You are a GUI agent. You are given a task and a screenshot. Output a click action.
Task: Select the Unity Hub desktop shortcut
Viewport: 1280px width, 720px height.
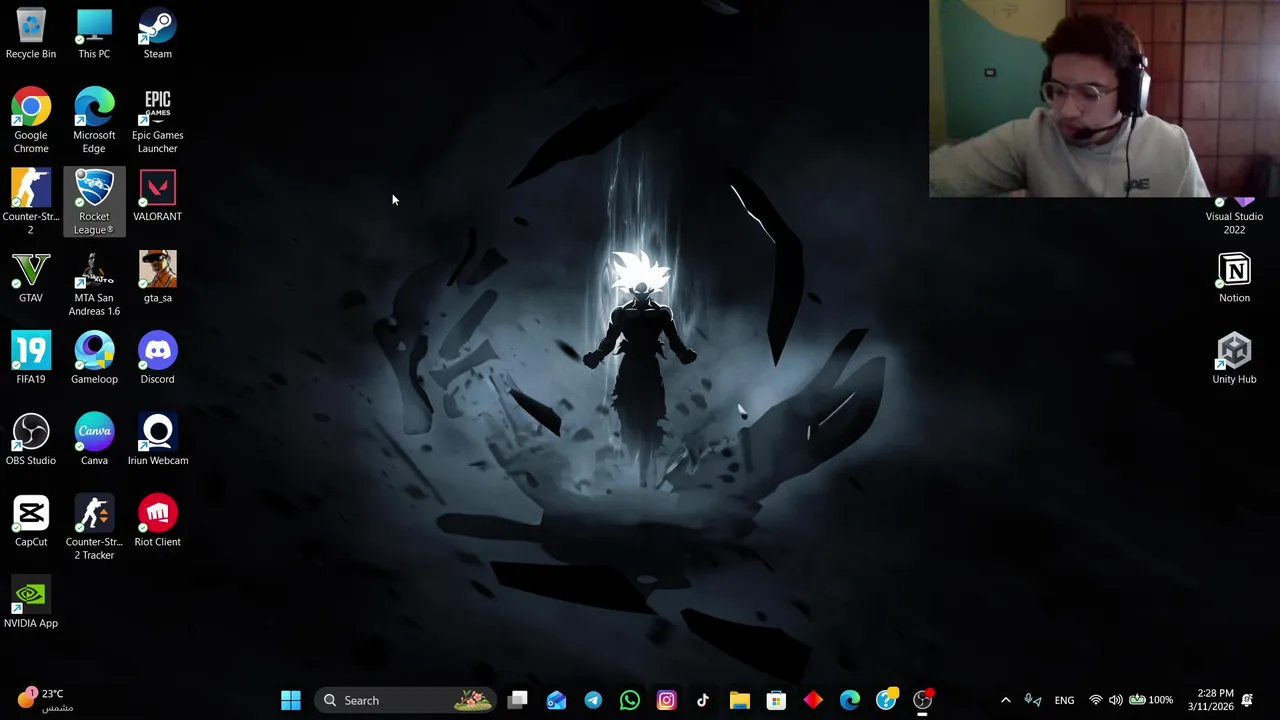click(1234, 359)
